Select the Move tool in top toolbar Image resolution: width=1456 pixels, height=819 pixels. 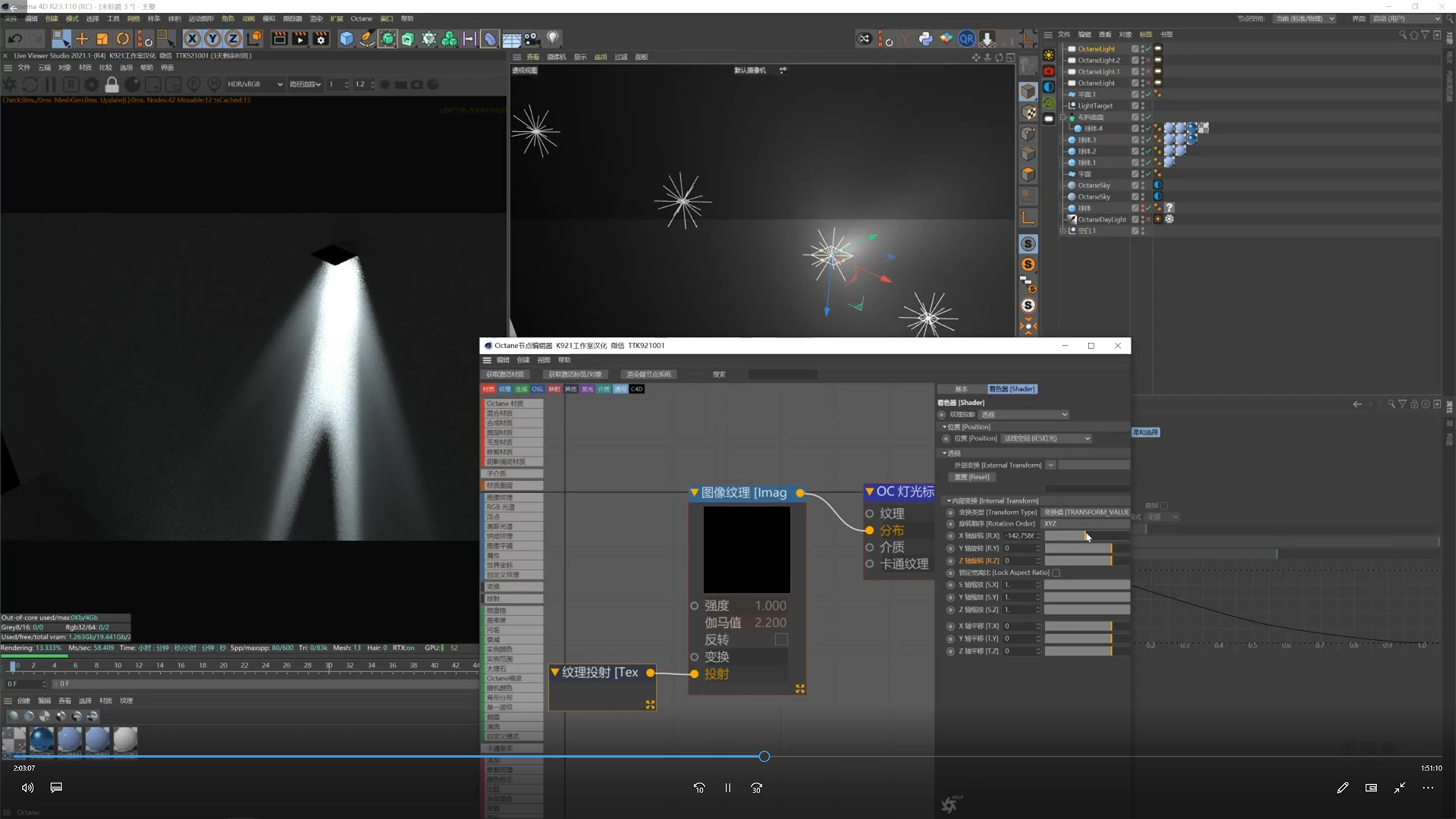coord(82,39)
